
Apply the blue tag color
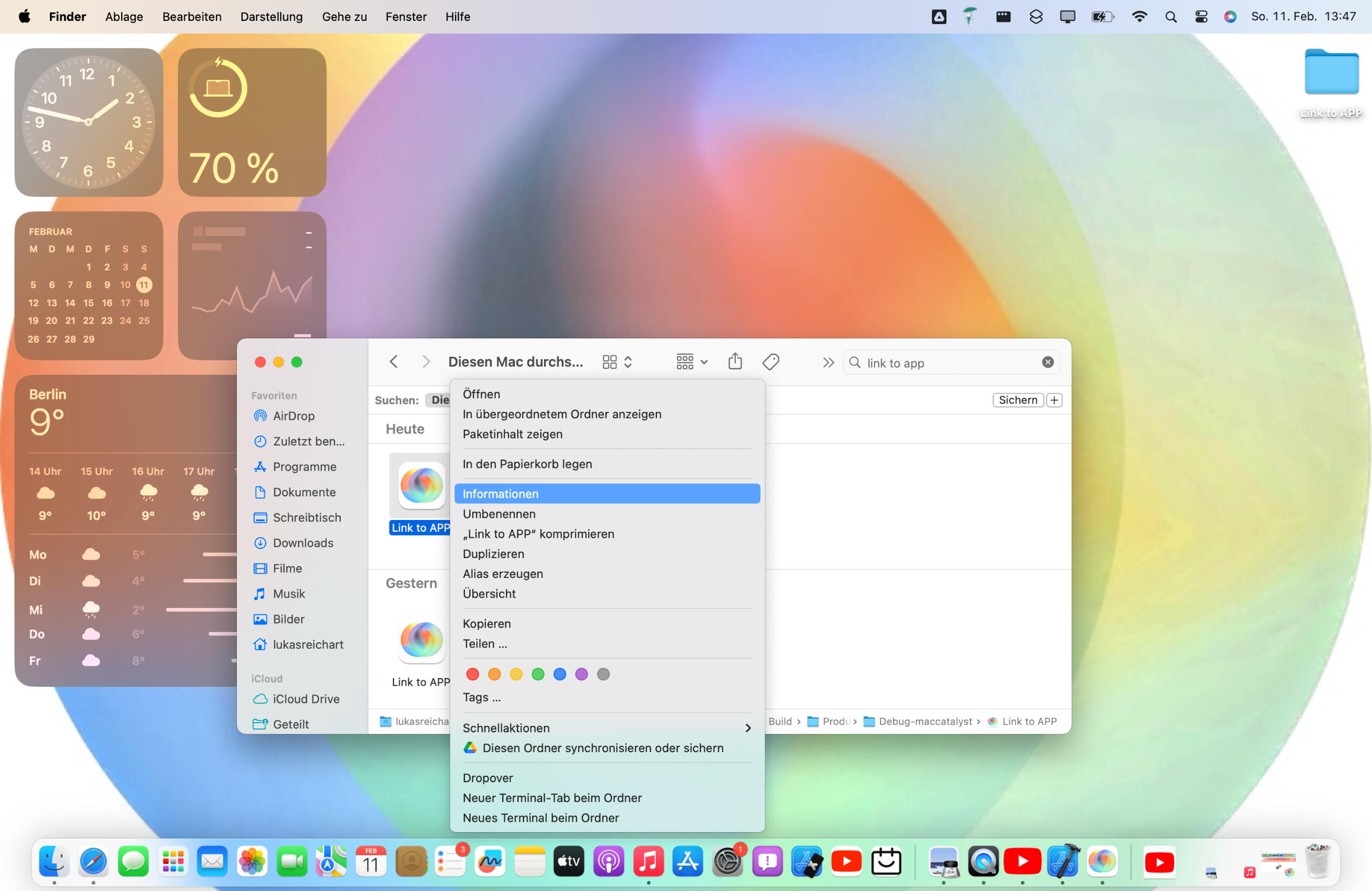tap(560, 674)
